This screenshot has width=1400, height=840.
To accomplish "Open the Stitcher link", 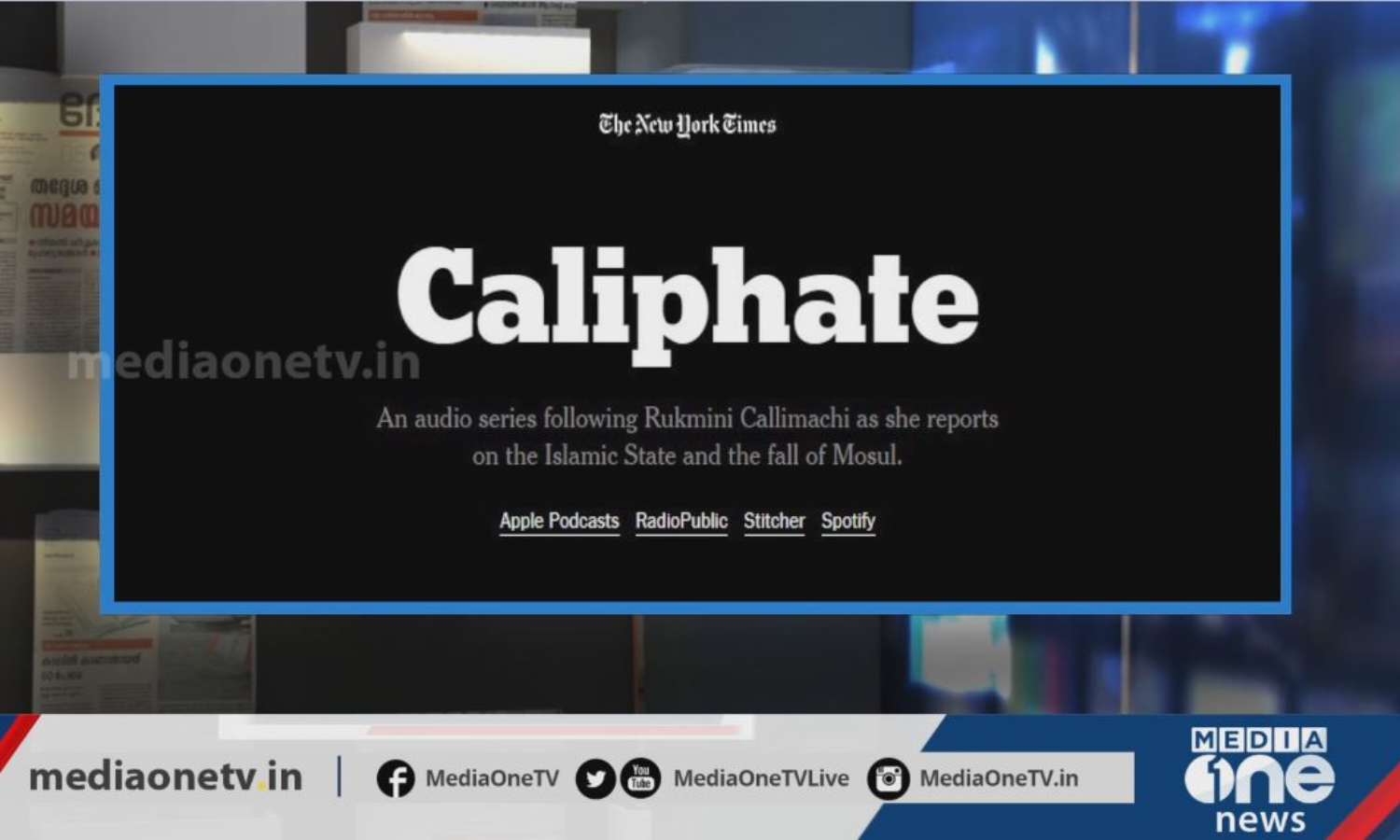I will [x=774, y=521].
